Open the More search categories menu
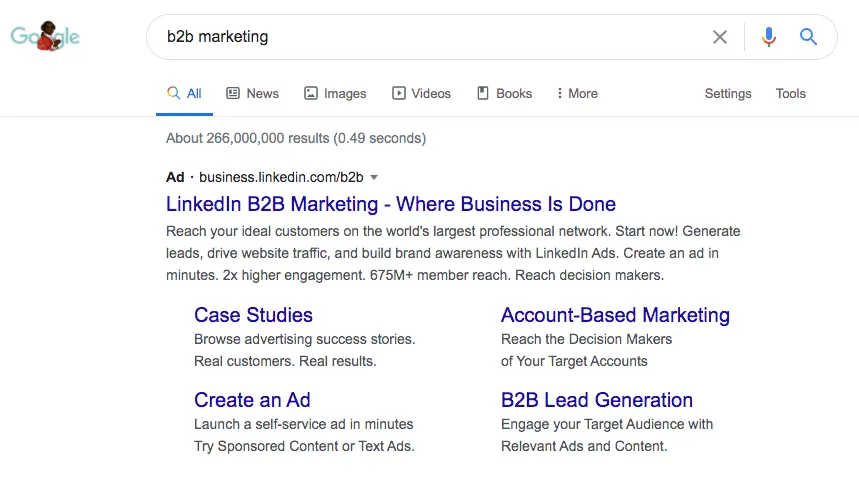Viewport: 859px width, 477px height. coord(577,93)
